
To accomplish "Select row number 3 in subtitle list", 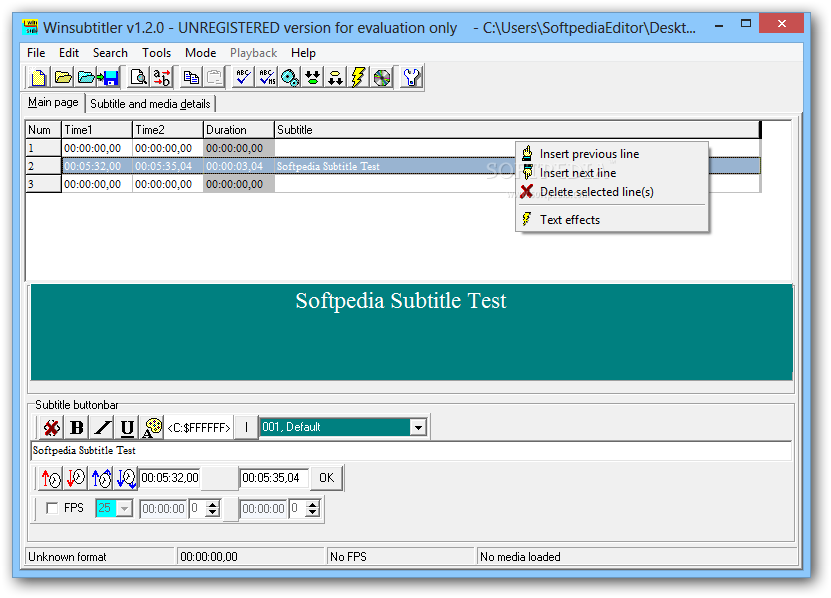I will 43,184.
